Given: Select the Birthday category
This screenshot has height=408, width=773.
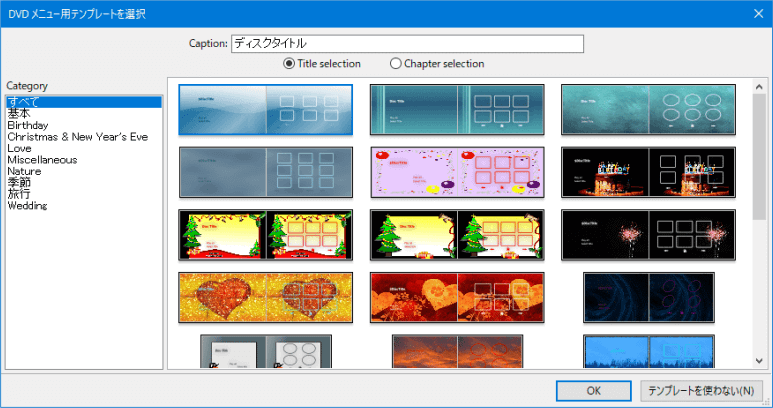Looking at the screenshot, I should (28, 125).
